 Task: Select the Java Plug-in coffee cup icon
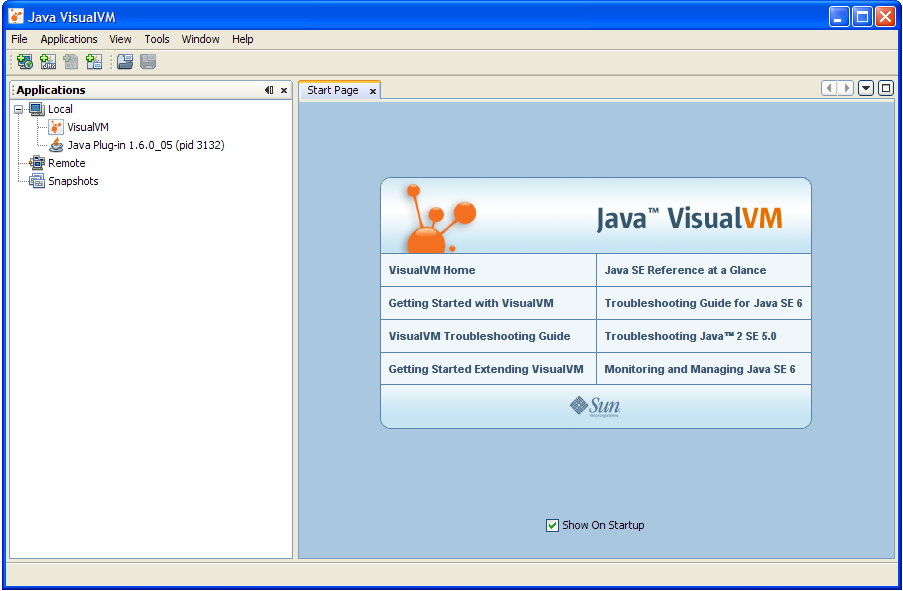pos(56,145)
